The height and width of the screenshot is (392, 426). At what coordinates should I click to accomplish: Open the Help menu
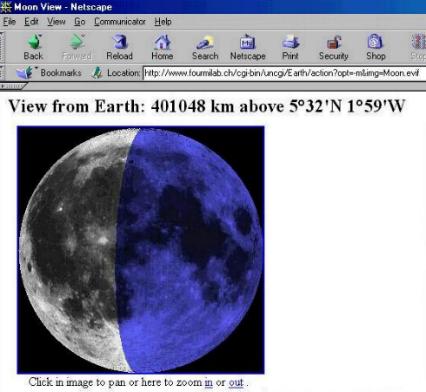point(163,22)
